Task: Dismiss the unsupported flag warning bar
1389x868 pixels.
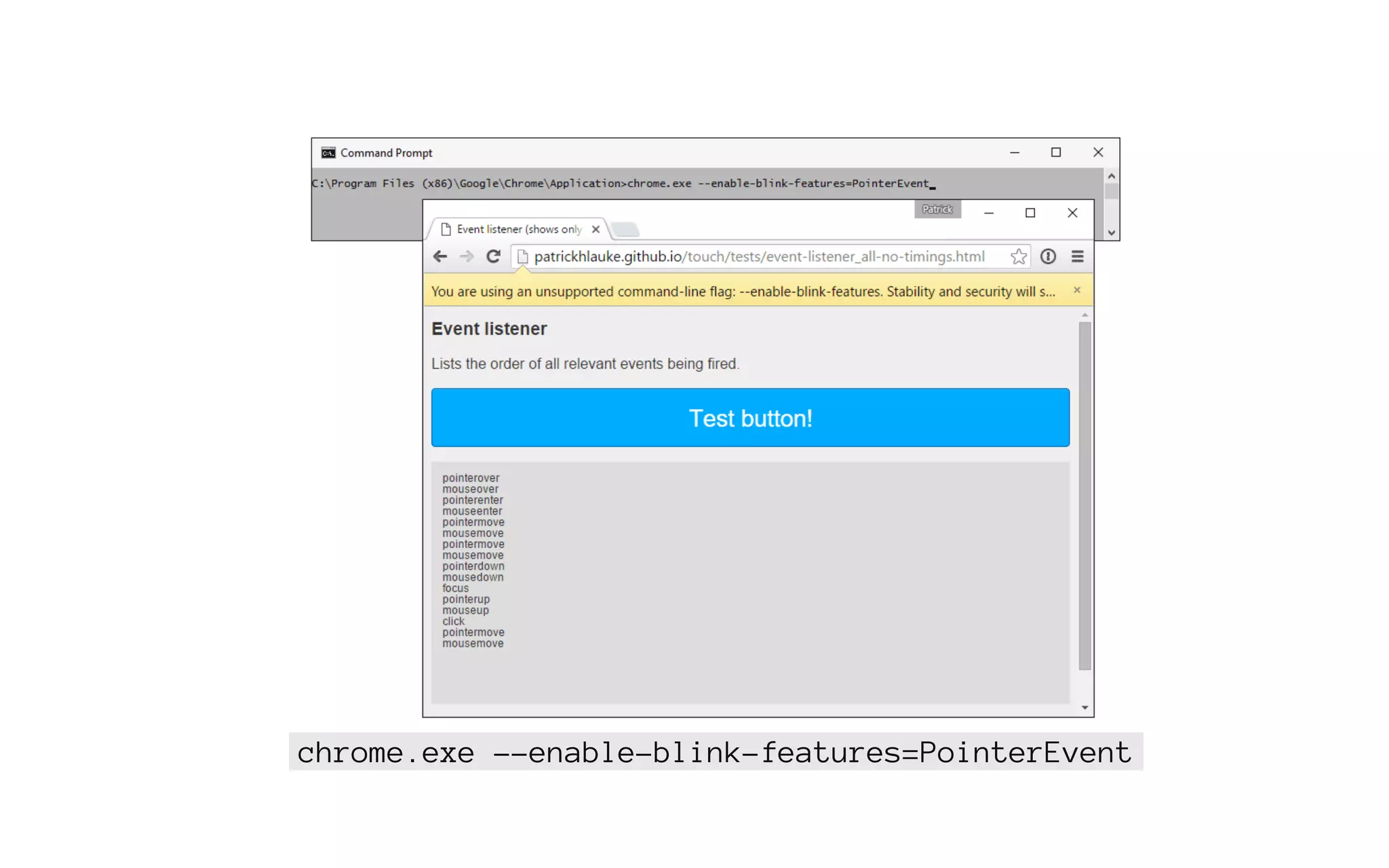Action: pyautogui.click(x=1077, y=290)
